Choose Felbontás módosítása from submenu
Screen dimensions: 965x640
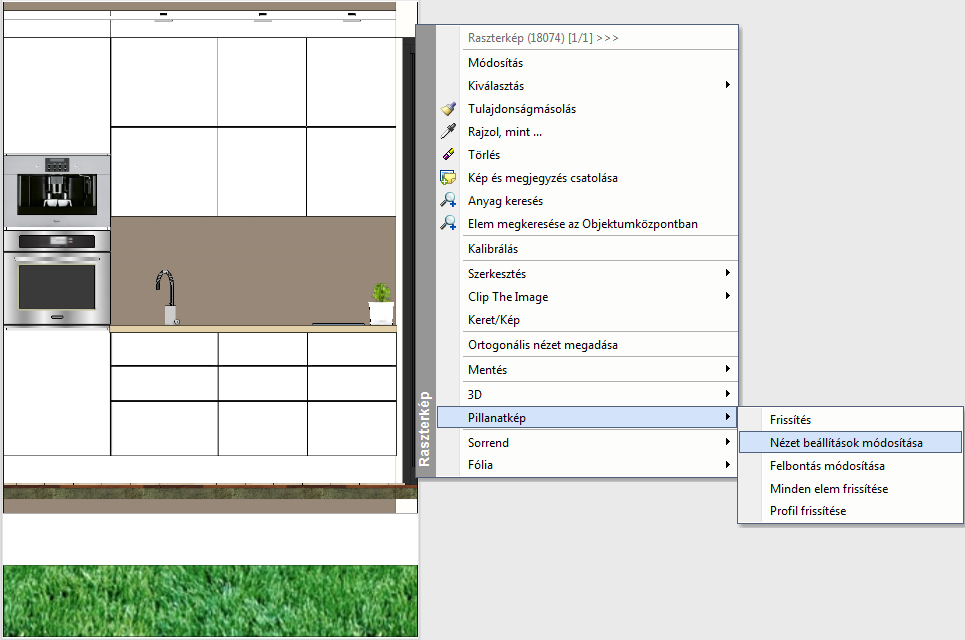(826, 465)
